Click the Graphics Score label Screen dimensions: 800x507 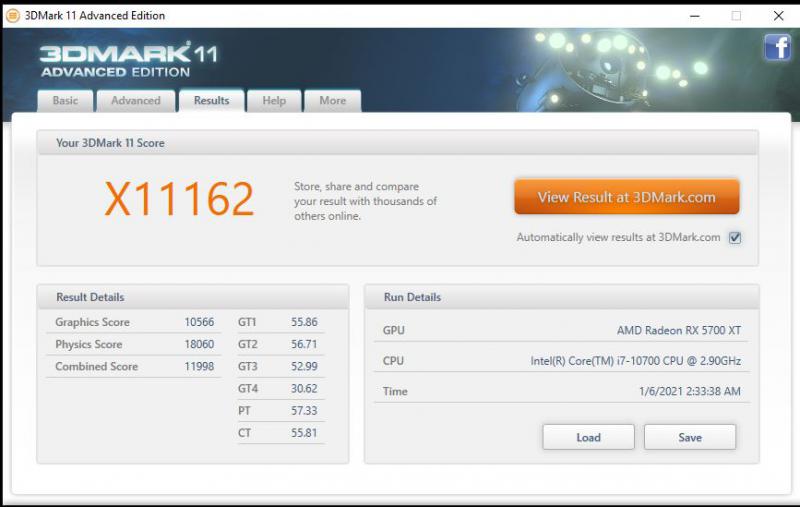(x=92, y=322)
